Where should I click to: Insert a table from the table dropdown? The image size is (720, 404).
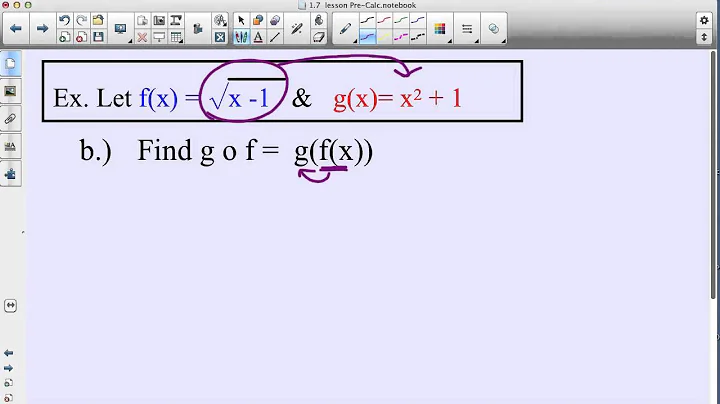pos(176,37)
